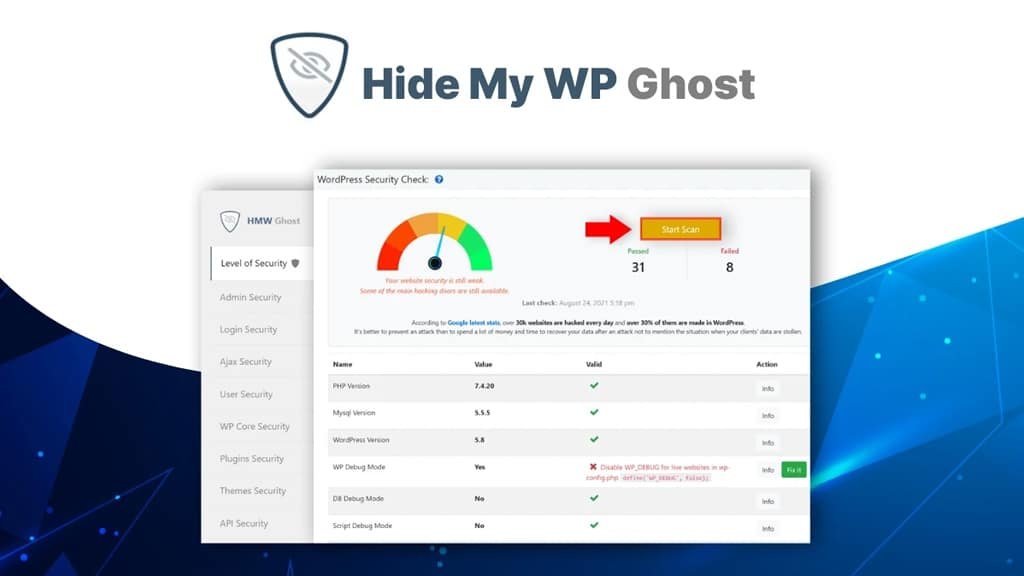Click the 5.8 value cell
The height and width of the screenshot is (576, 1024).
tap(479, 440)
